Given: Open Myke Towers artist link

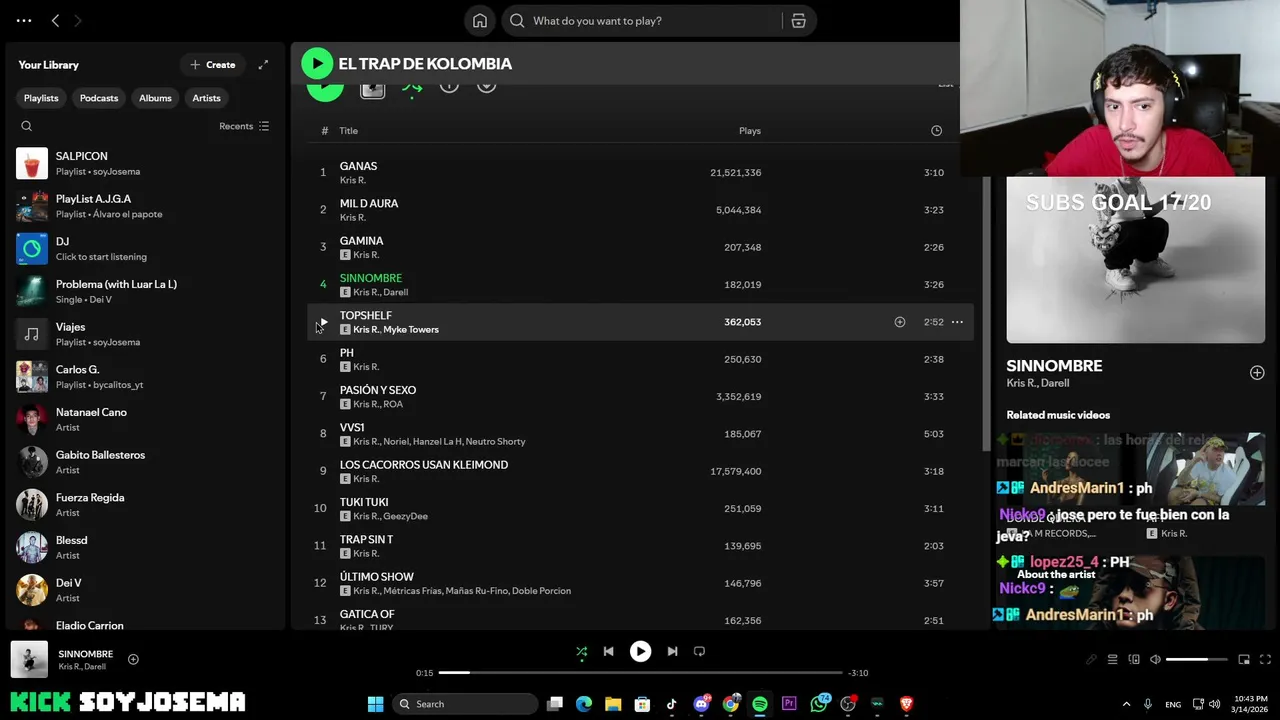Looking at the screenshot, I should [411, 330].
